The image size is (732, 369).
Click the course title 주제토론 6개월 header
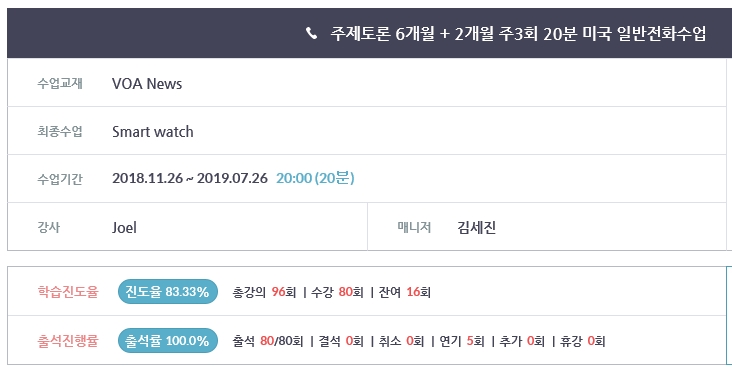pos(518,33)
